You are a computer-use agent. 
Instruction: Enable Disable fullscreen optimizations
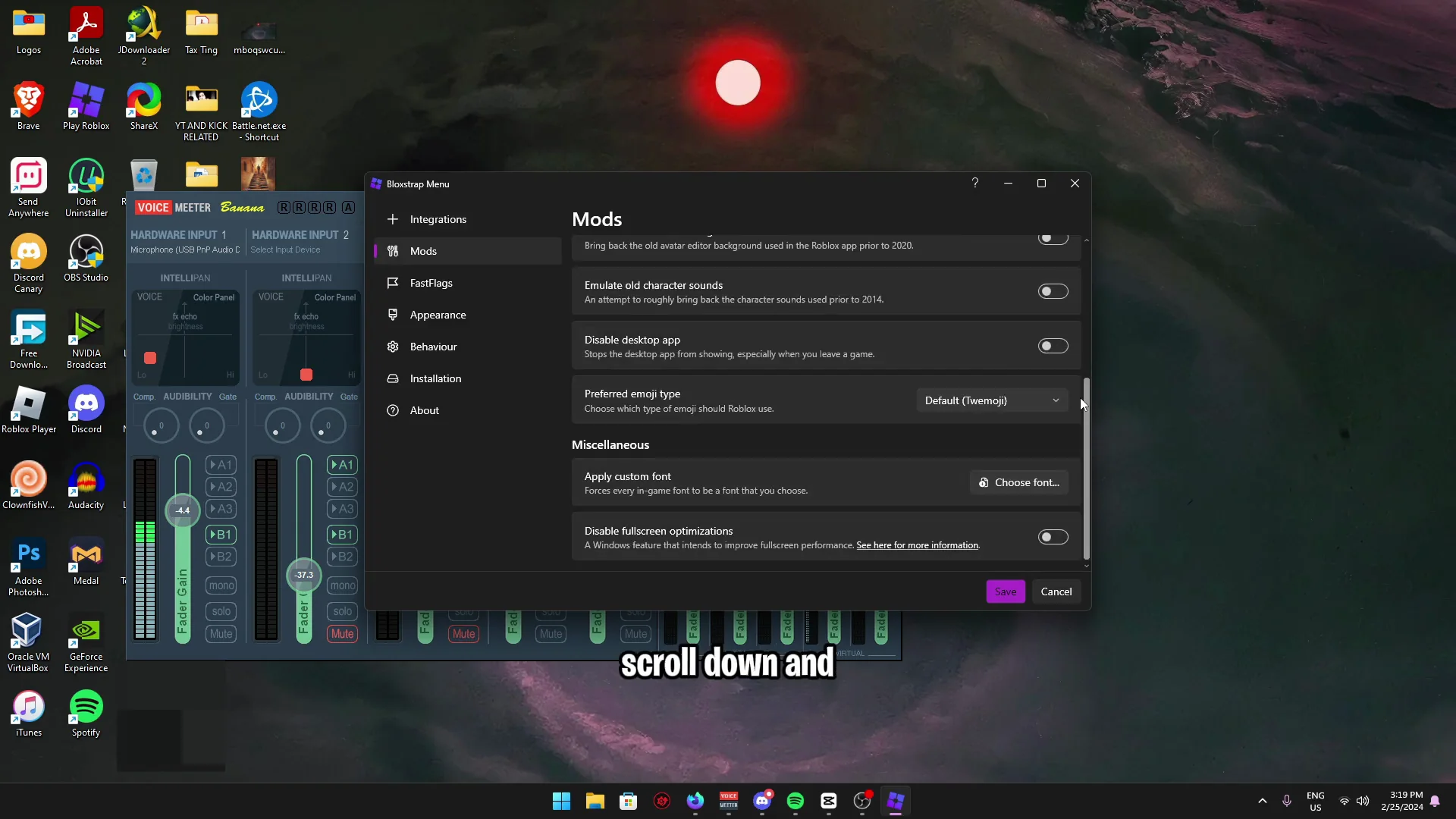click(1053, 537)
